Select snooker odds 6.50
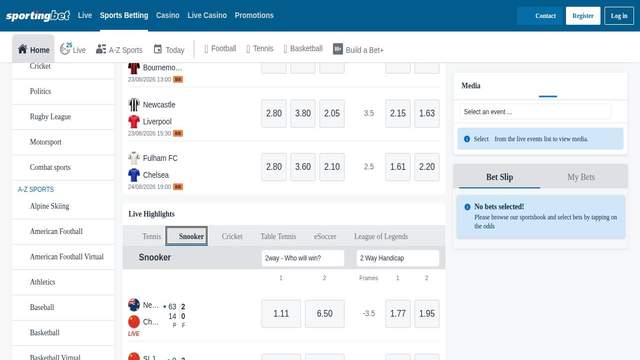This screenshot has height=360, width=640. [324, 313]
